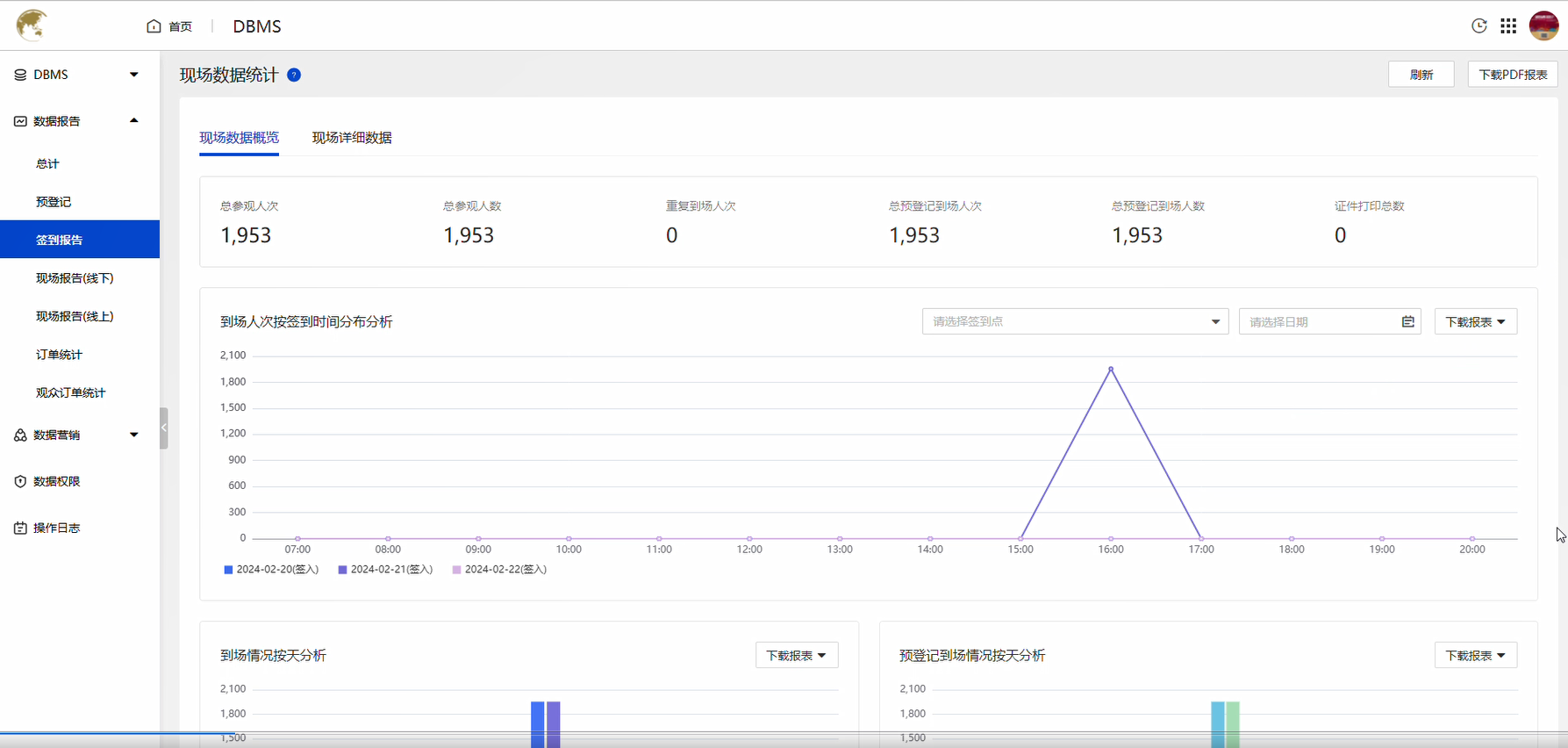Click the 总参观人数 statistic label
The height and width of the screenshot is (748, 1568).
472,205
